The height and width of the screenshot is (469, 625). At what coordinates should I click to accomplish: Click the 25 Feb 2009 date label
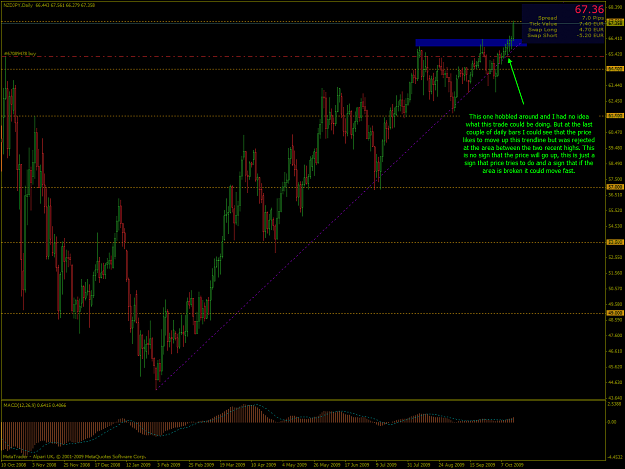(x=201, y=465)
